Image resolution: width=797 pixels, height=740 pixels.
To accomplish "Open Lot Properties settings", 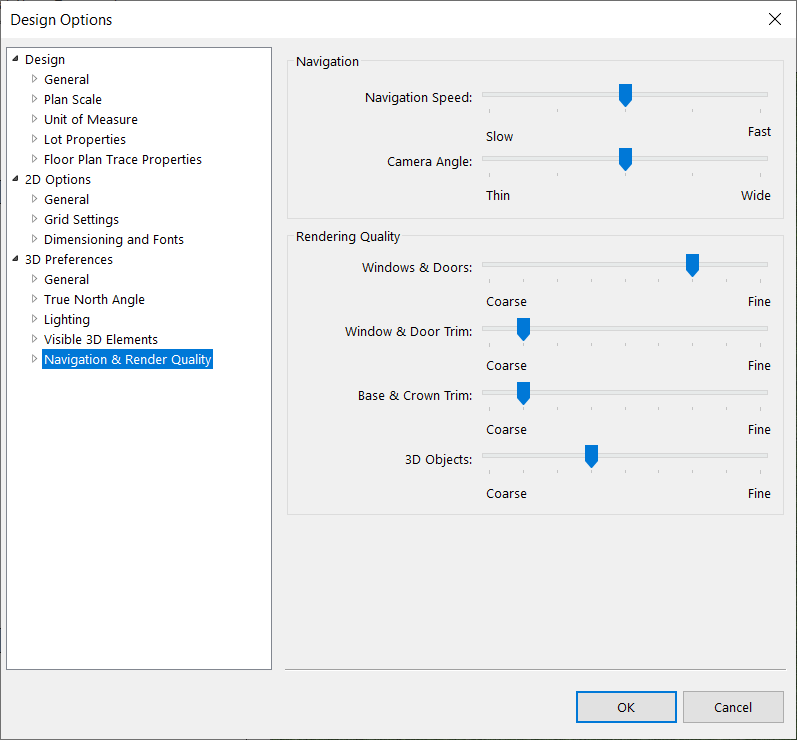I will (85, 139).
